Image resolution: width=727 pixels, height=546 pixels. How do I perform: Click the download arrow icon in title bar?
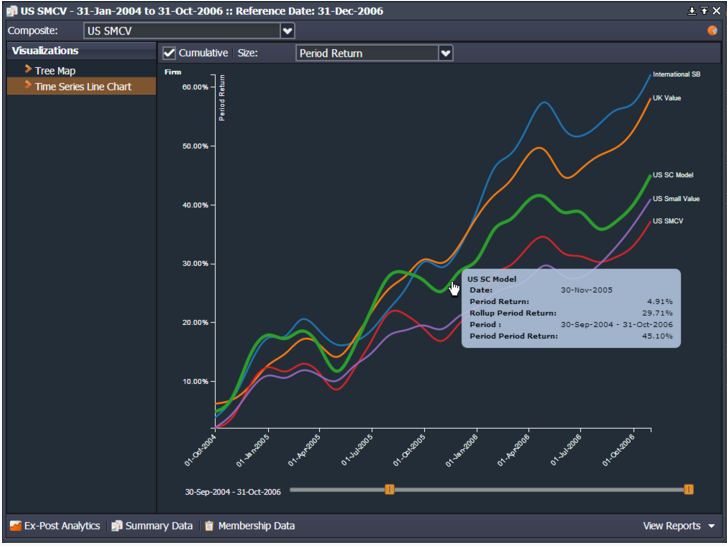(x=692, y=10)
